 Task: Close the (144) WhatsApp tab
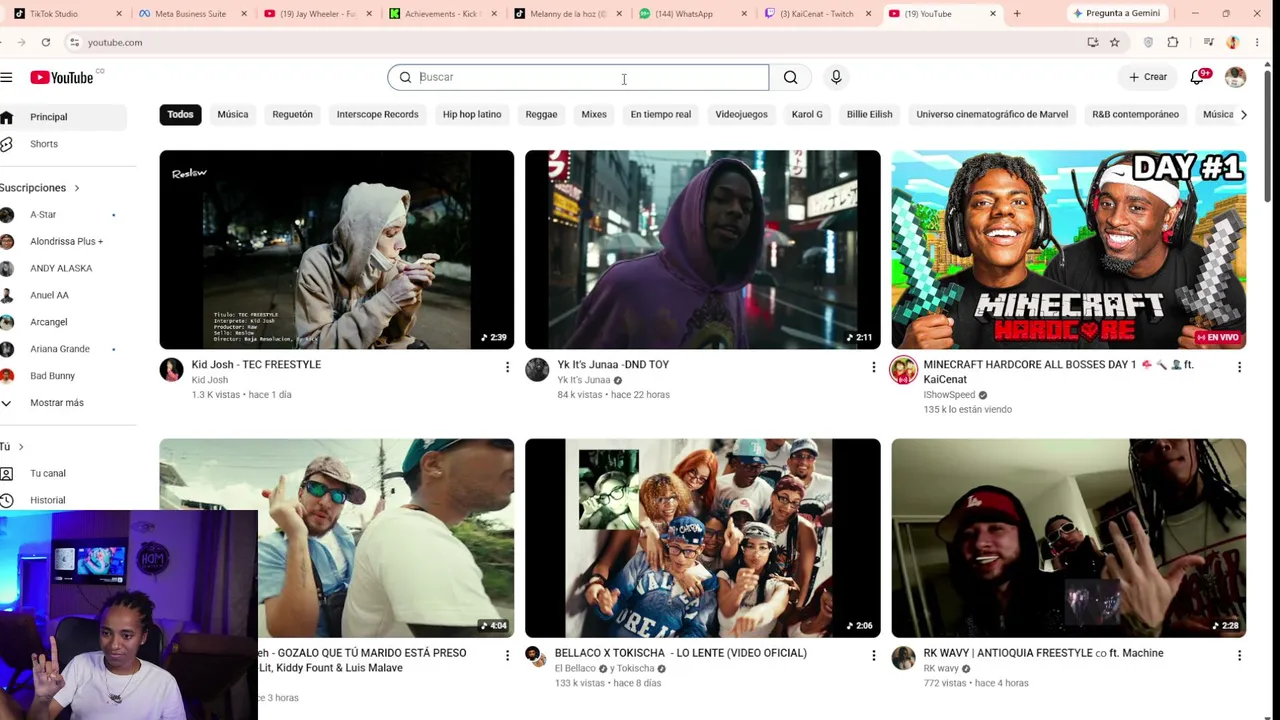click(x=744, y=14)
